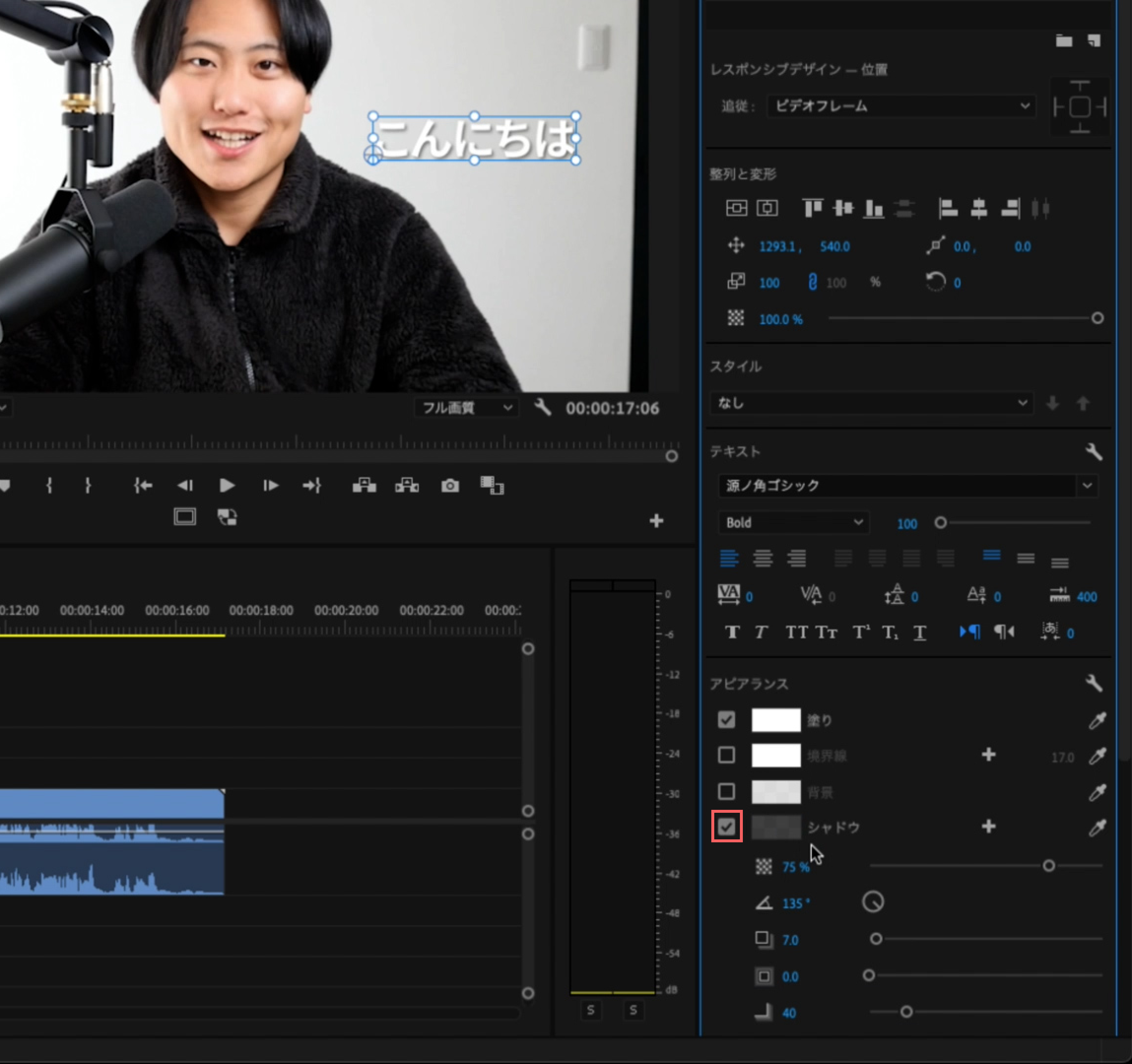The height and width of the screenshot is (1064, 1132).
Task: Open the フル画質 playback resolution menu
Action: (x=466, y=407)
